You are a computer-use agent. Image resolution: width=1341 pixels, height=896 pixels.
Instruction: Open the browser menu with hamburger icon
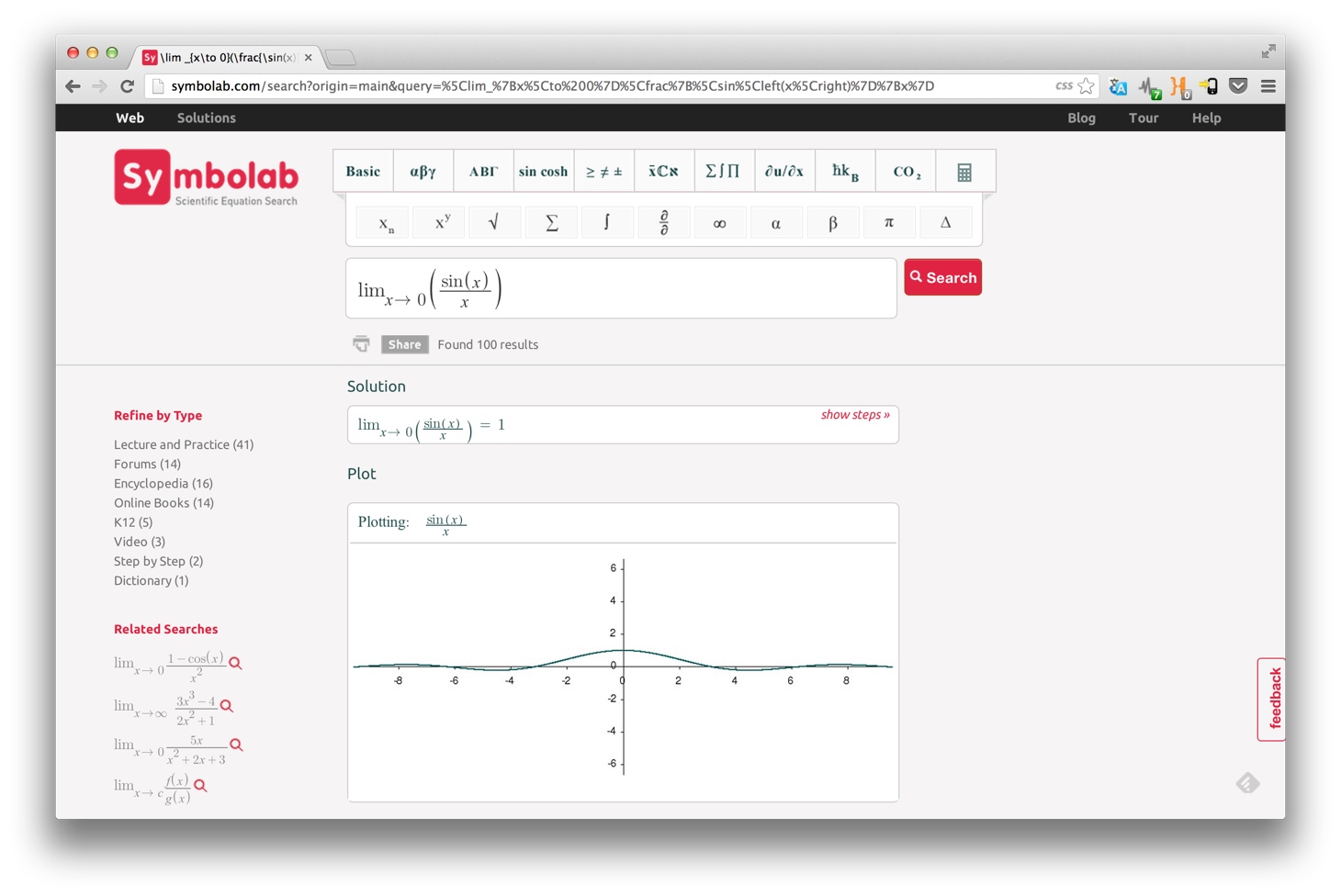[1268, 85]
